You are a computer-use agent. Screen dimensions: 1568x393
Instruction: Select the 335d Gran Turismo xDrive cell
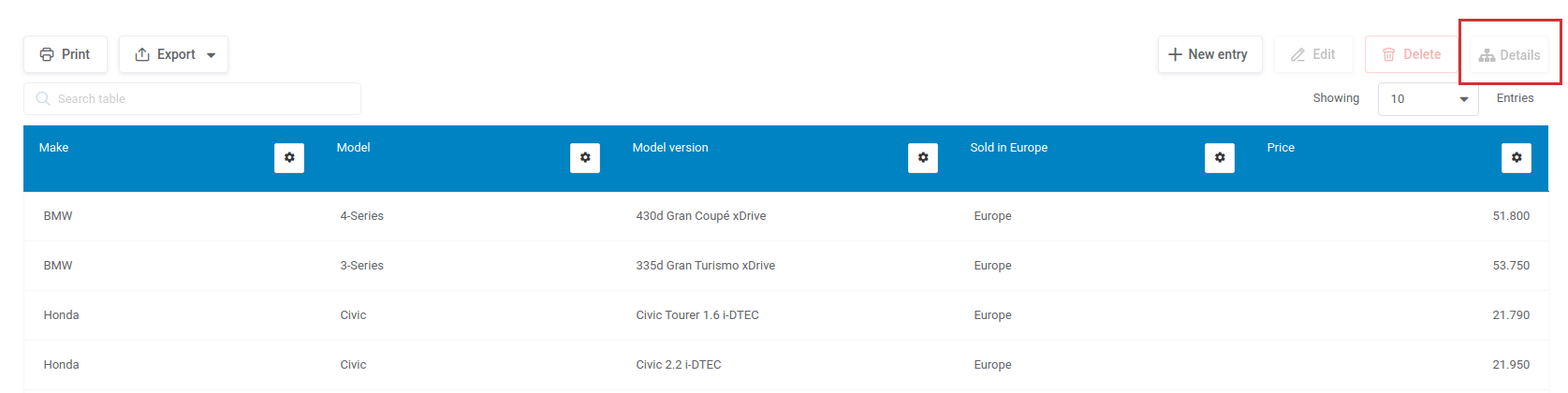tap(706, 266)
